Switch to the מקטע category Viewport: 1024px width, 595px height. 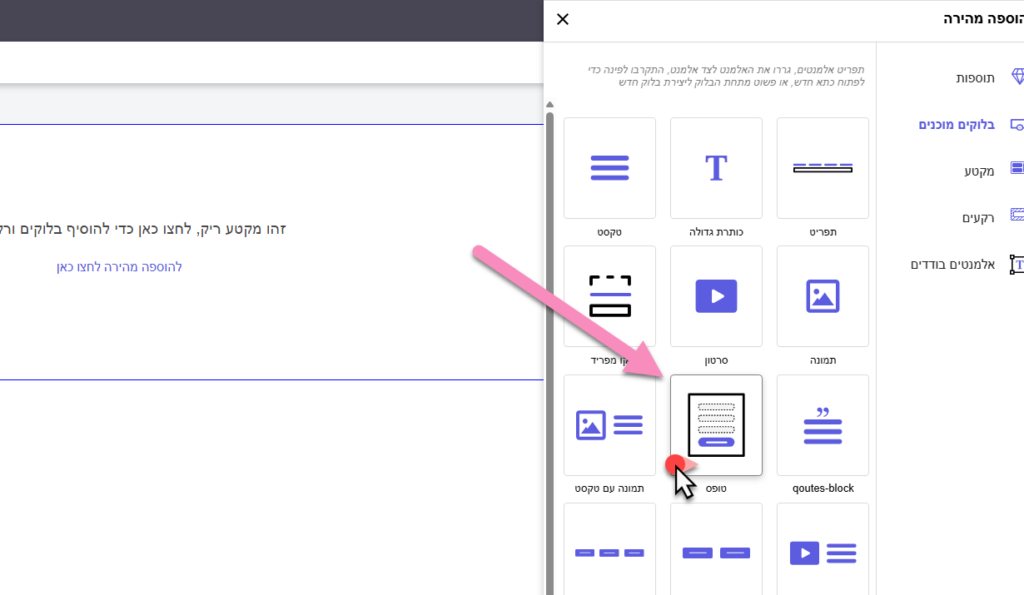point(979,171)
